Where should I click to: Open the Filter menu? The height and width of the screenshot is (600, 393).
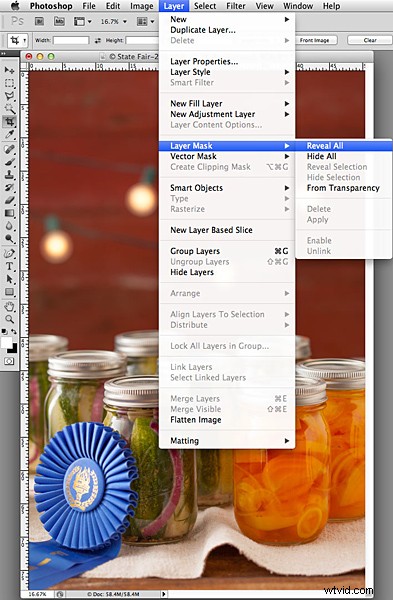[x=236, y=6]
